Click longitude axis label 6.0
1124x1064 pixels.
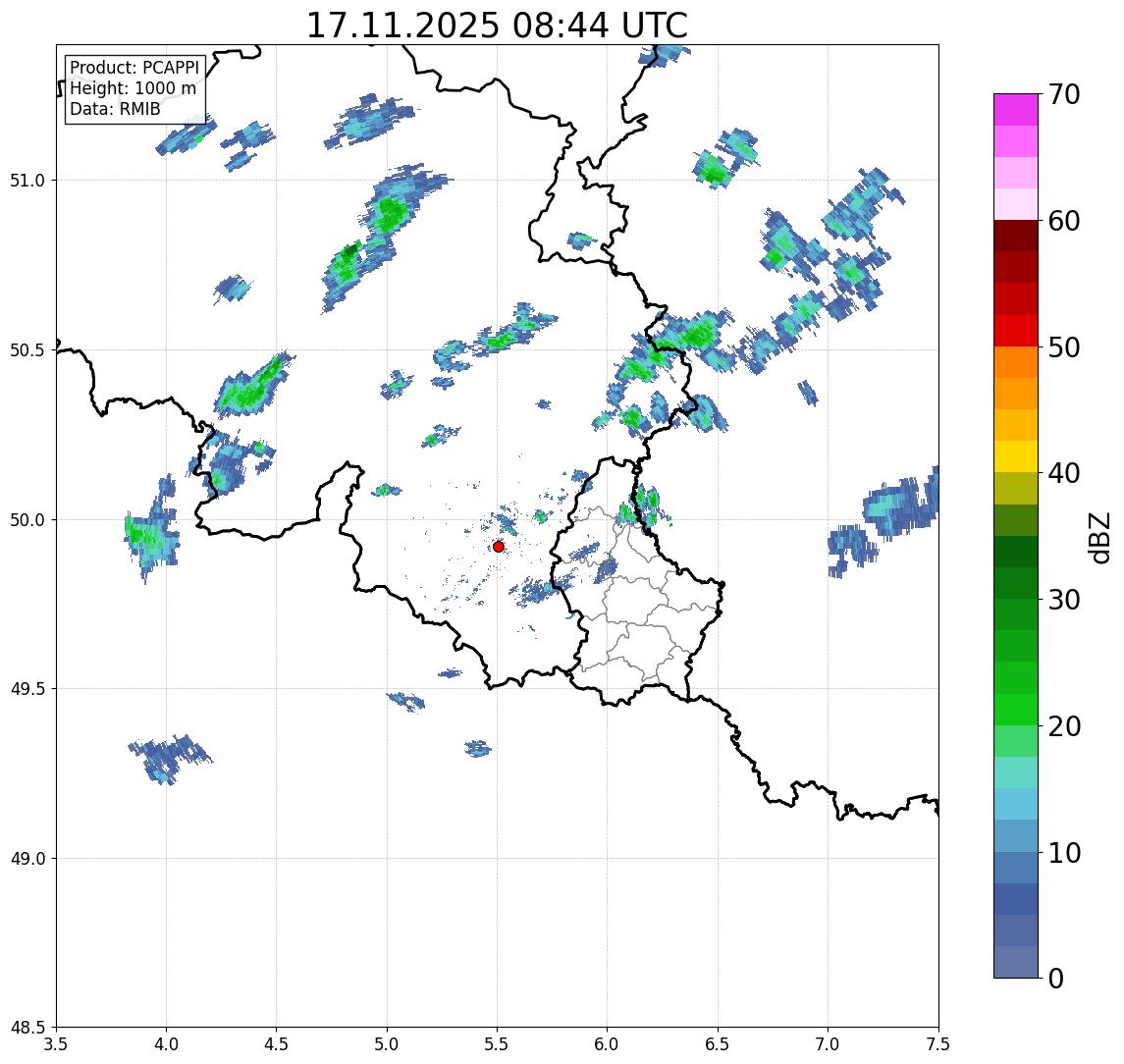[608, 1044]
